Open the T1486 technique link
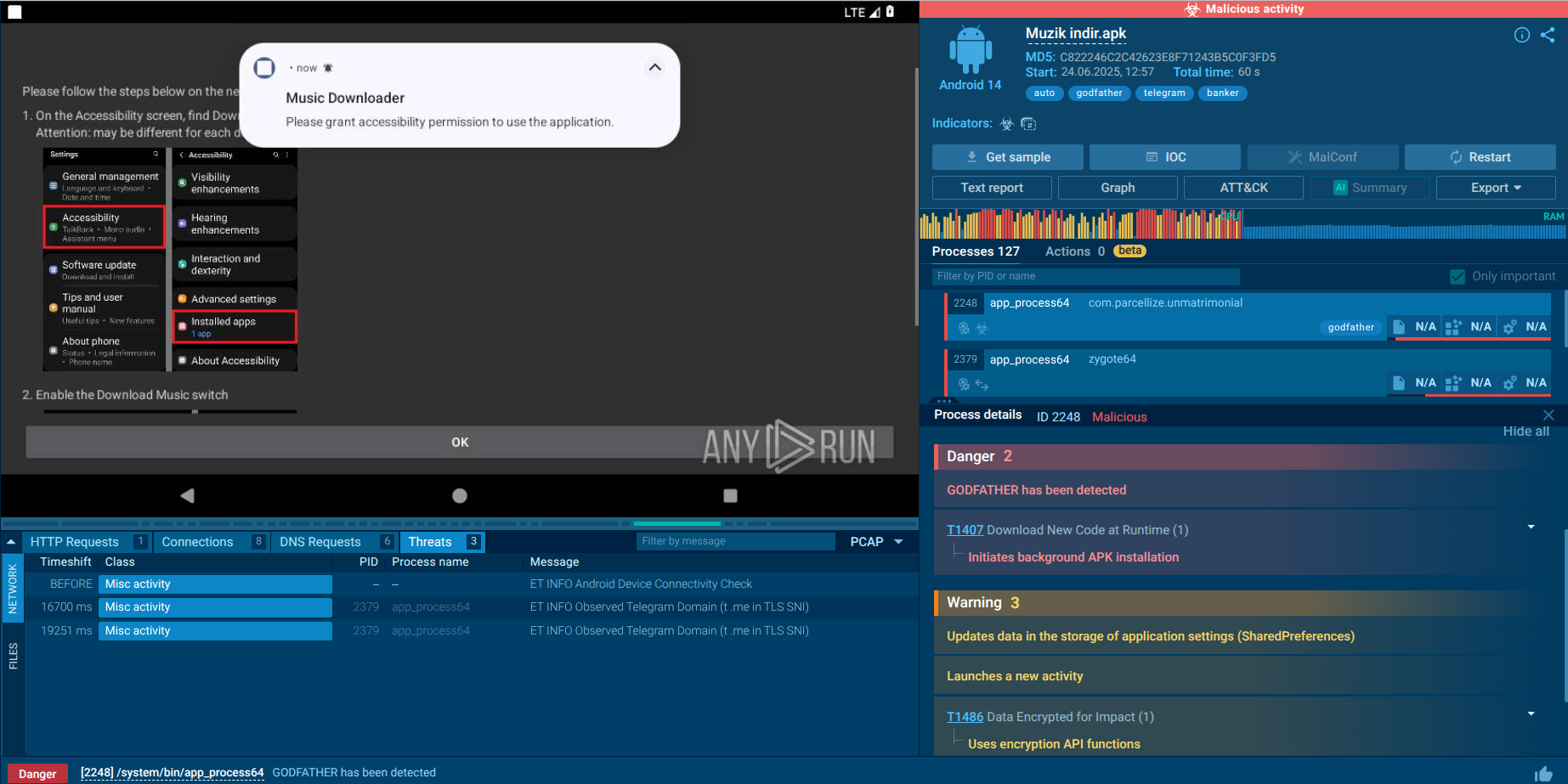This screenshot has height=784, width=1568. tap(965, 717)
